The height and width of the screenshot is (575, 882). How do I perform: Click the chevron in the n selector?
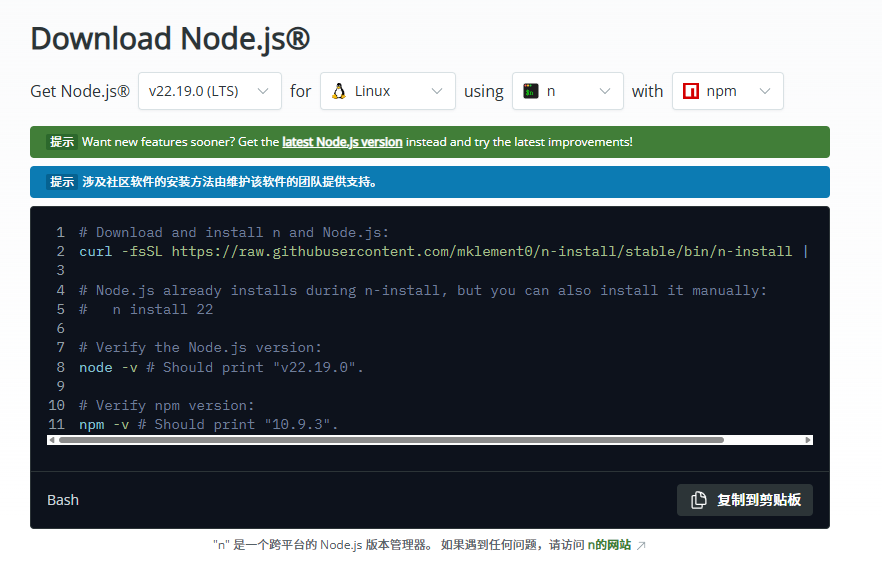[605, 91]
